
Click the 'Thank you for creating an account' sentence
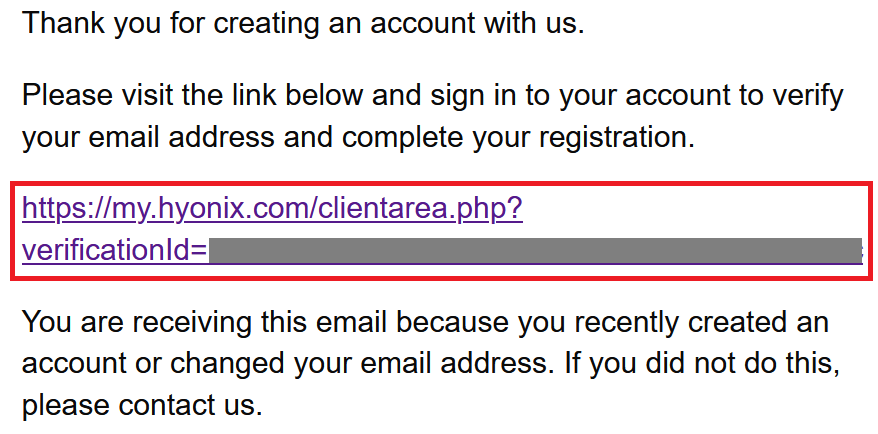303,24
